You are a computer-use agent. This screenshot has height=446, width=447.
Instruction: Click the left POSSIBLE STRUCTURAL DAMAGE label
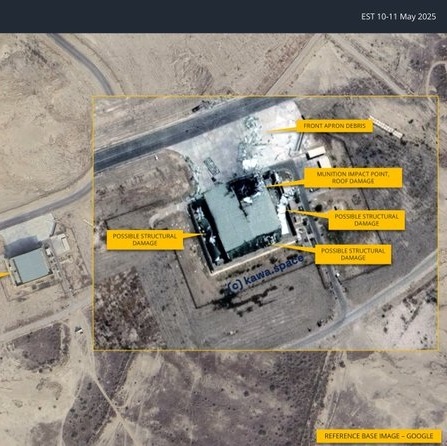pos(145,239)
